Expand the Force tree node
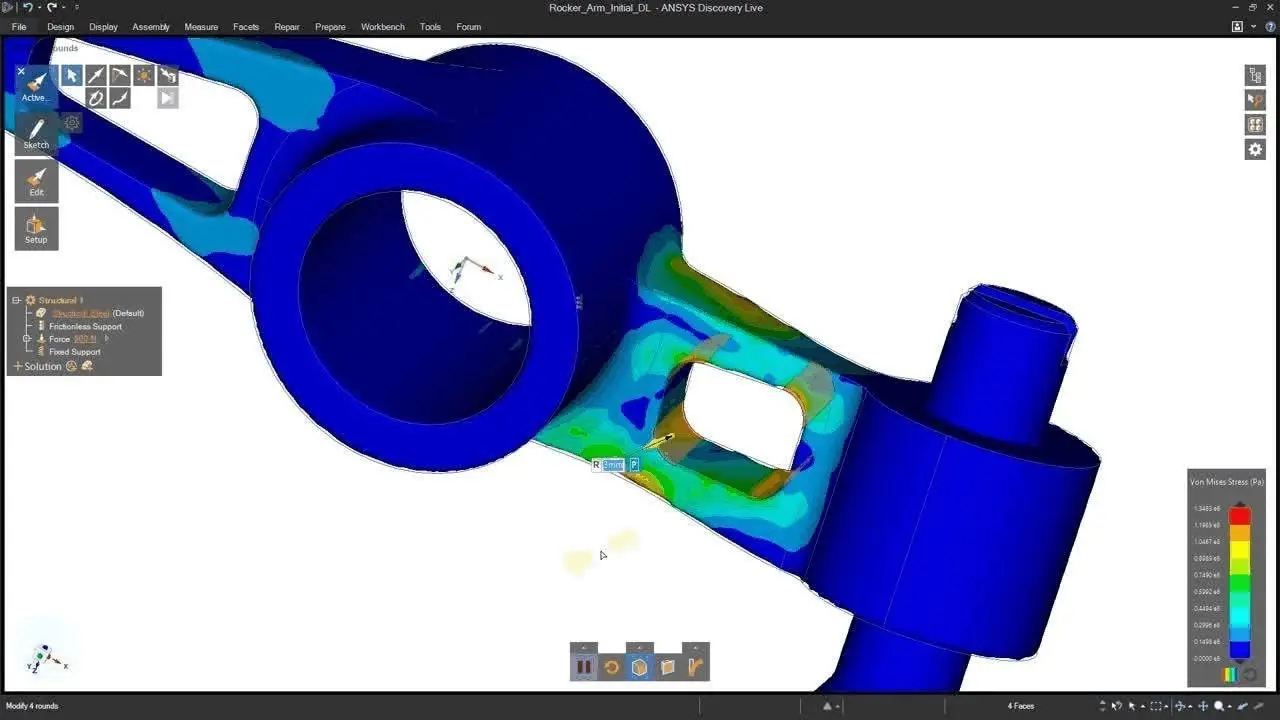This screenshot has width=1280, height=720. [28, 339]
